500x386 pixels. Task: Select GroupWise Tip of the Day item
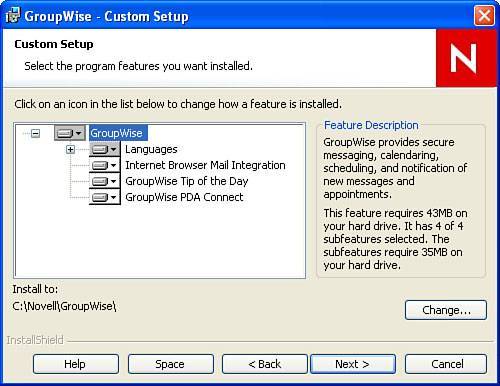187,181
